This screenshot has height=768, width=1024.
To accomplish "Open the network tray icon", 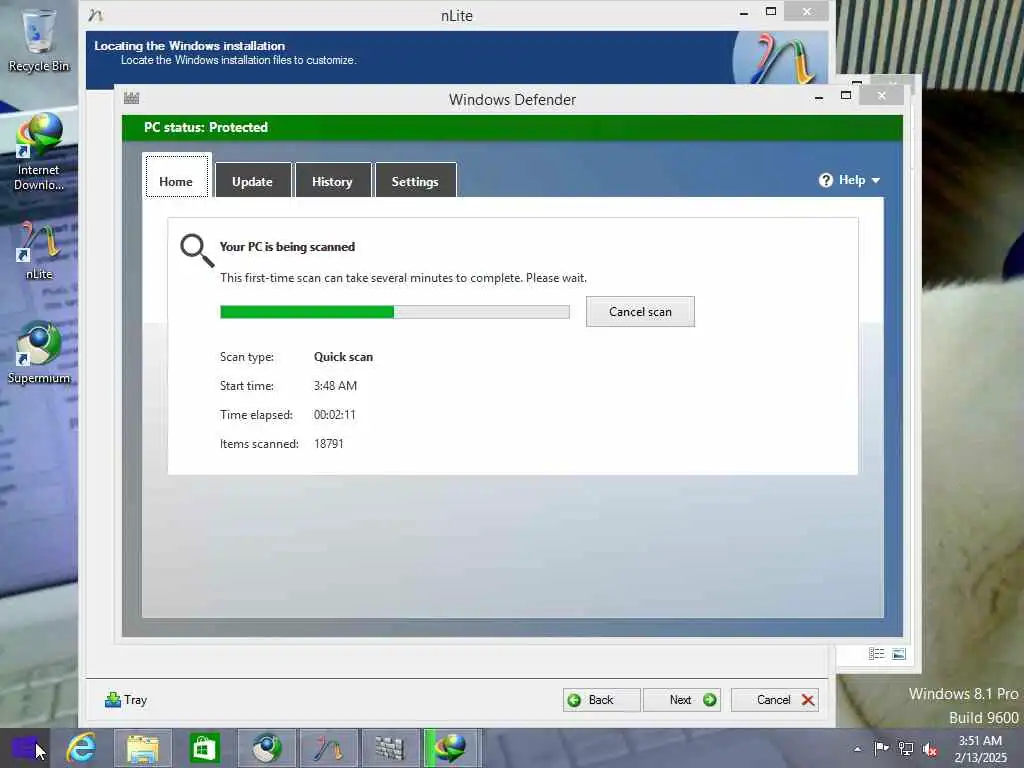I will [x=906, y=748].
